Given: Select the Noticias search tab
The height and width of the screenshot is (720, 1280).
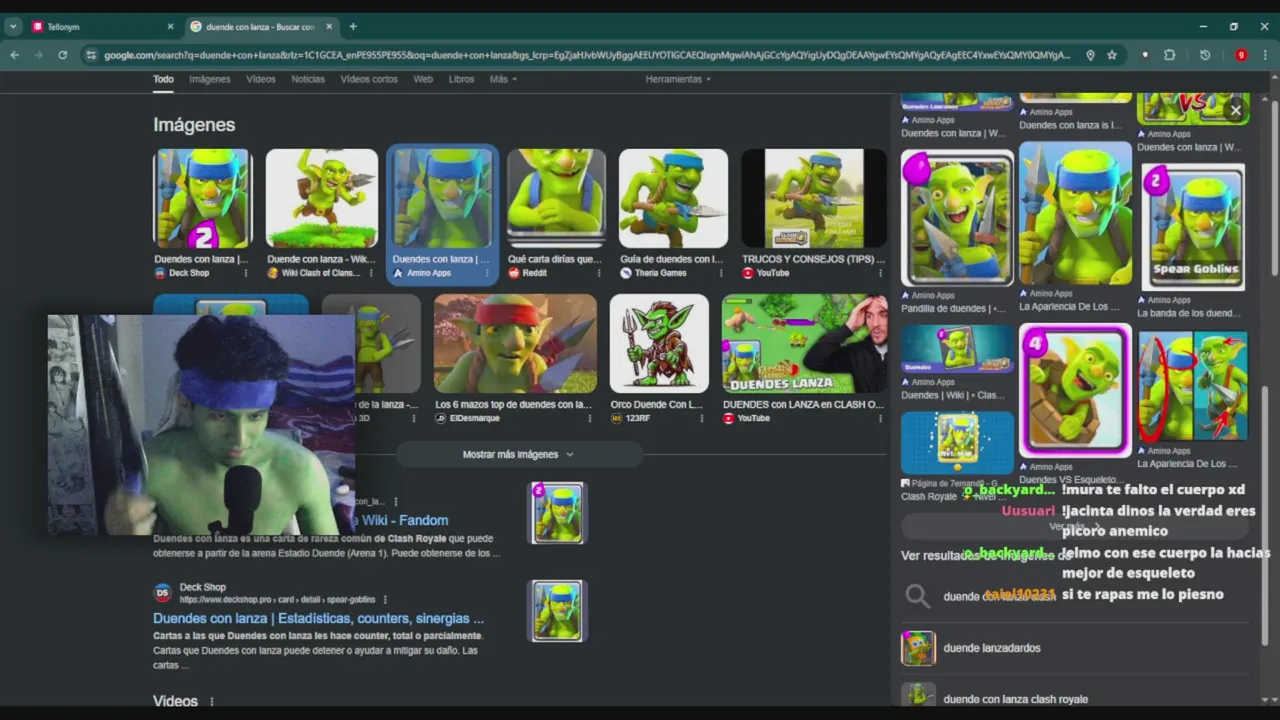Looking at the screenshot, I should [x=308, y=79].
